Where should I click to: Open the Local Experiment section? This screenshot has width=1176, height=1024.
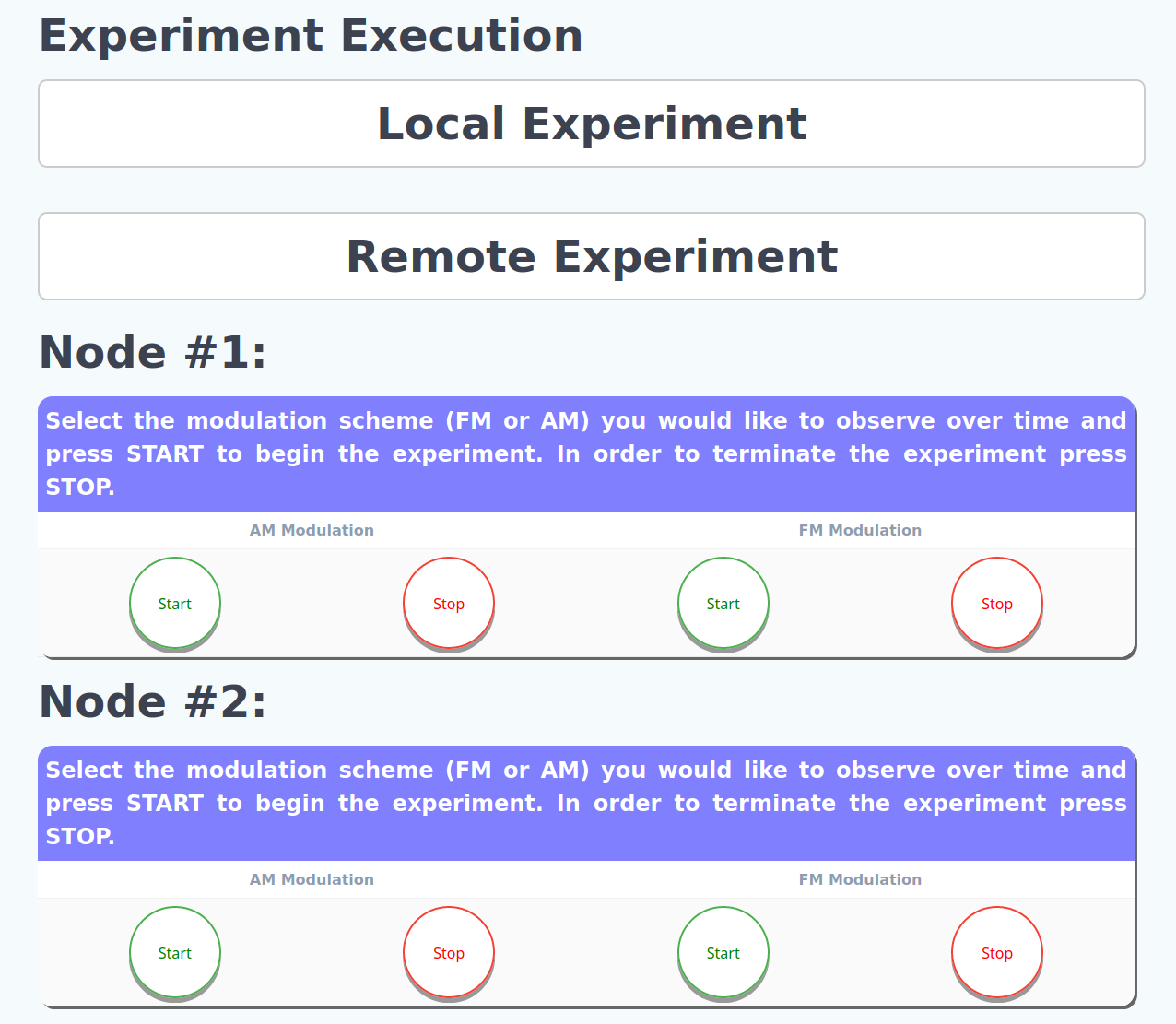(x=590, y=123)
